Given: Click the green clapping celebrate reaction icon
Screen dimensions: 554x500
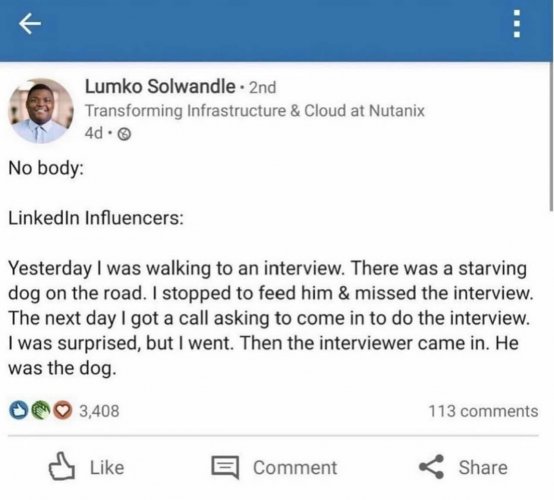Looking at the screenshot, I should (41, 410).
